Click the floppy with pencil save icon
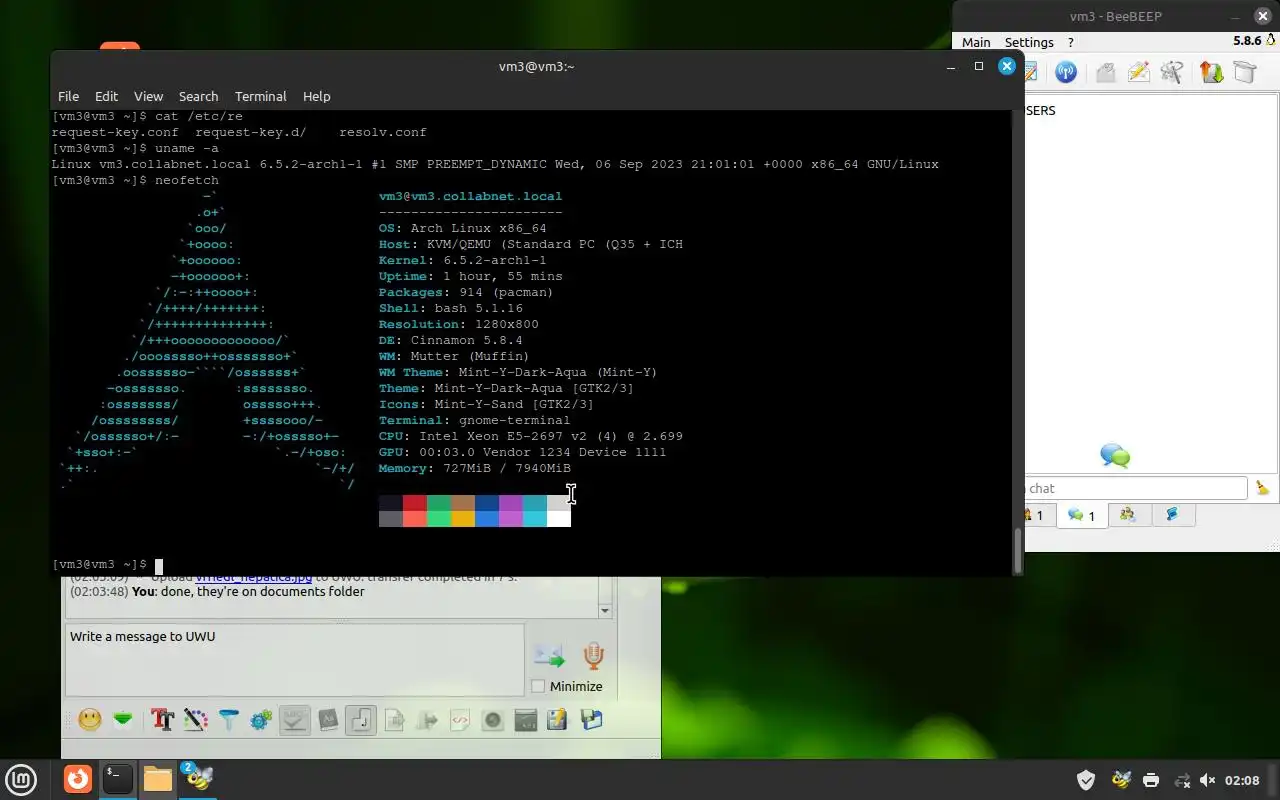The height and width of the screenshot is (800, 1280). coord(558,720)
